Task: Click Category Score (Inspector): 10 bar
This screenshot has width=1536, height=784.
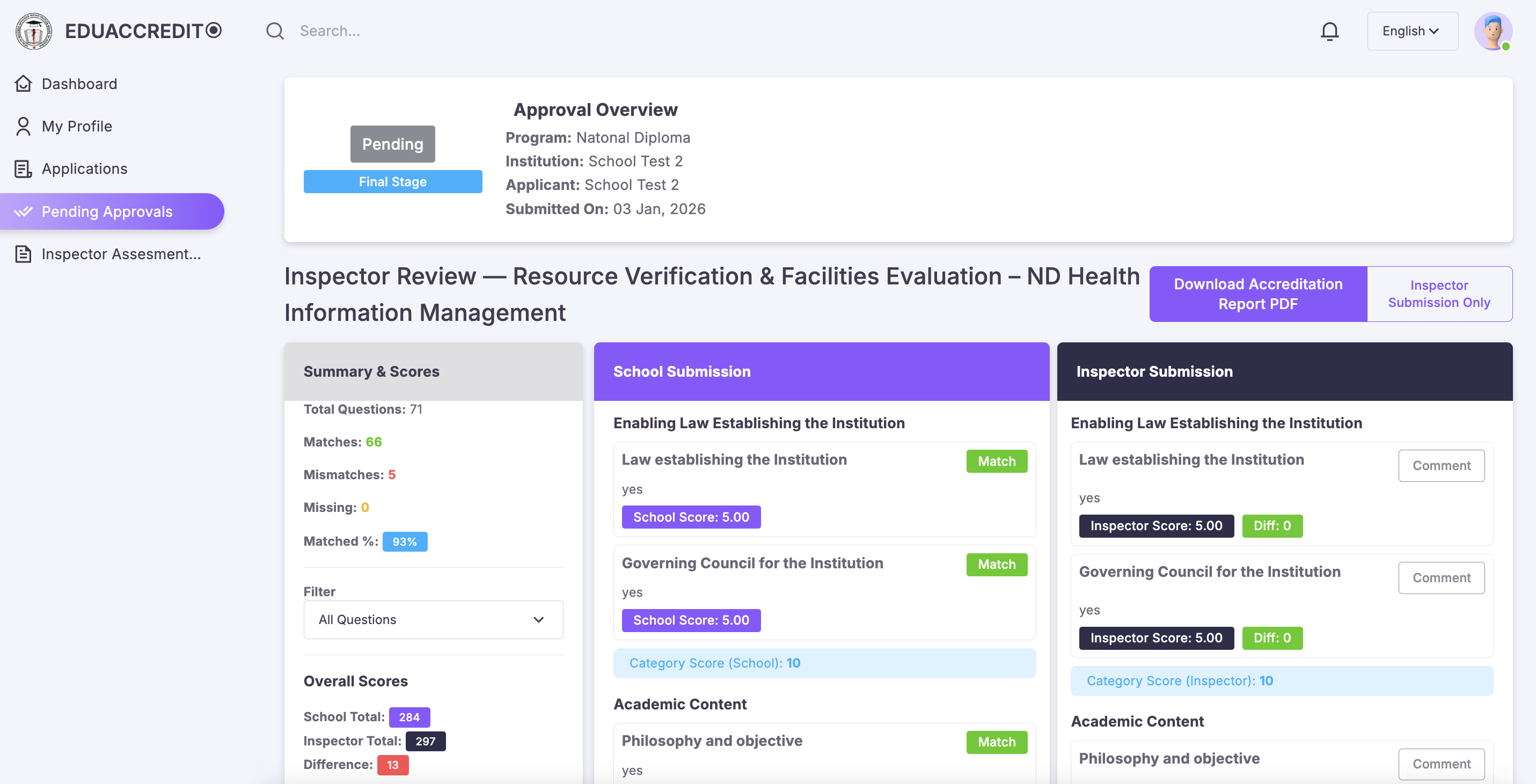Action: pyautogui.click(x=1282, y=681)
